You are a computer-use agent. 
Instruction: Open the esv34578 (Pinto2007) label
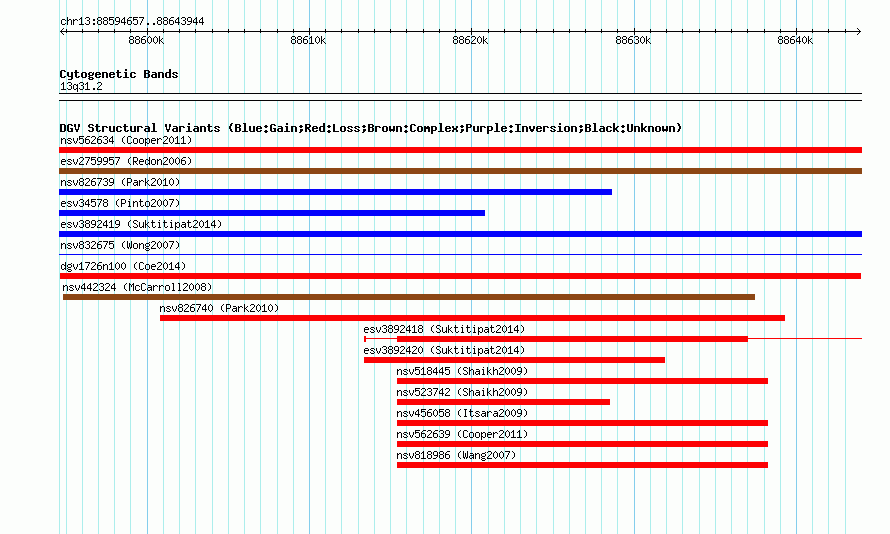point(120,203)
